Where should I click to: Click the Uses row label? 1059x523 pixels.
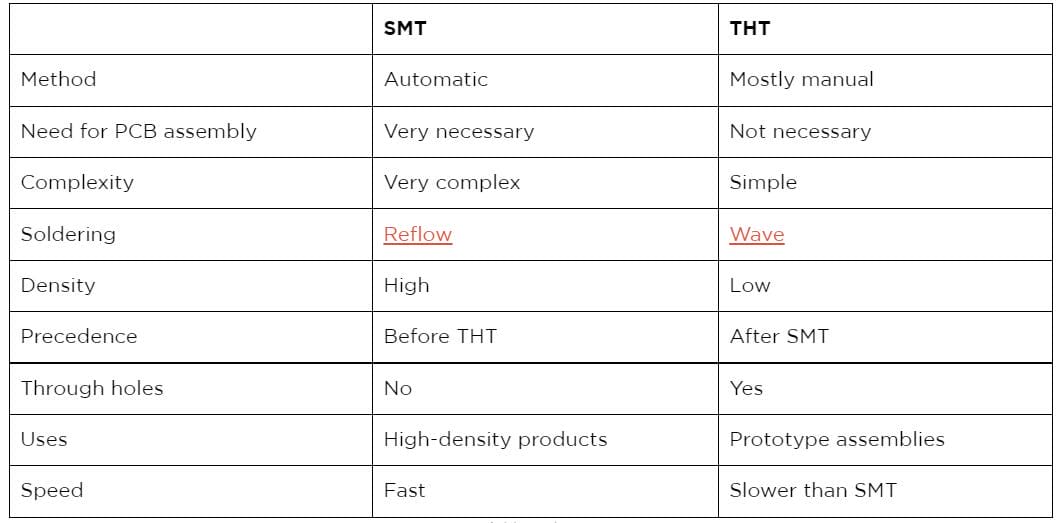(44, 439)
